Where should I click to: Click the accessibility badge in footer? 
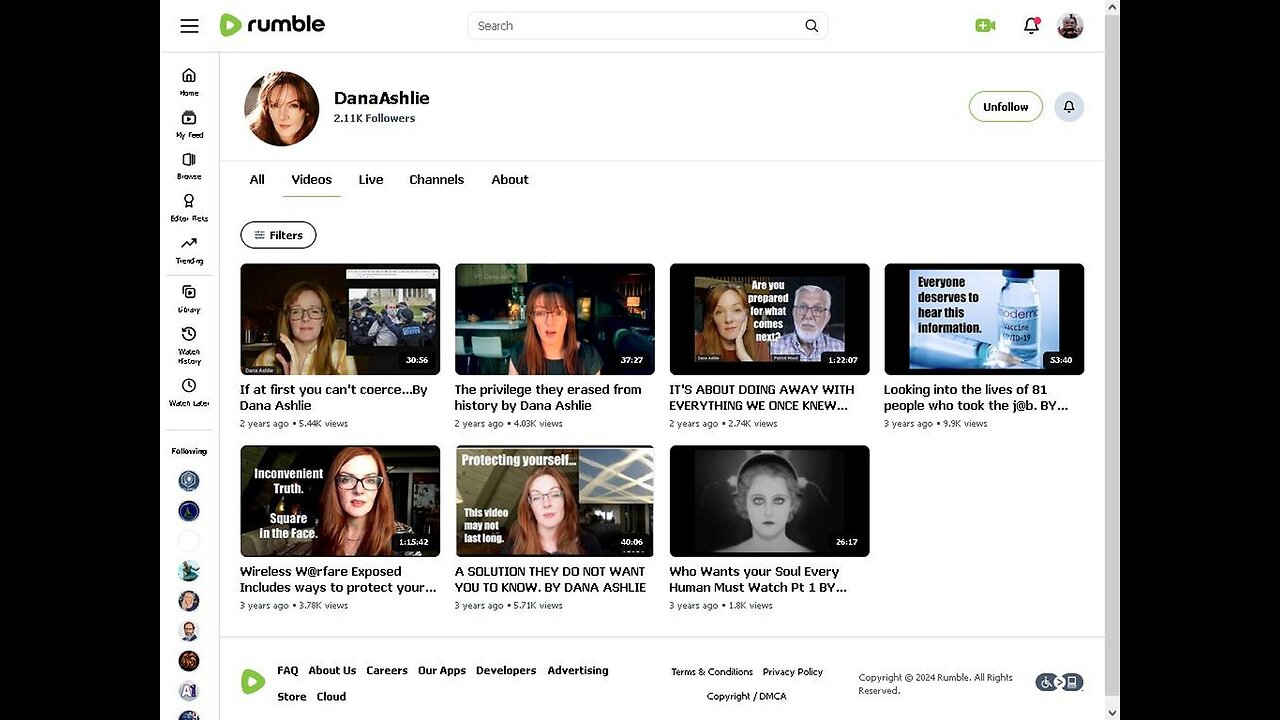(1059, 682)
